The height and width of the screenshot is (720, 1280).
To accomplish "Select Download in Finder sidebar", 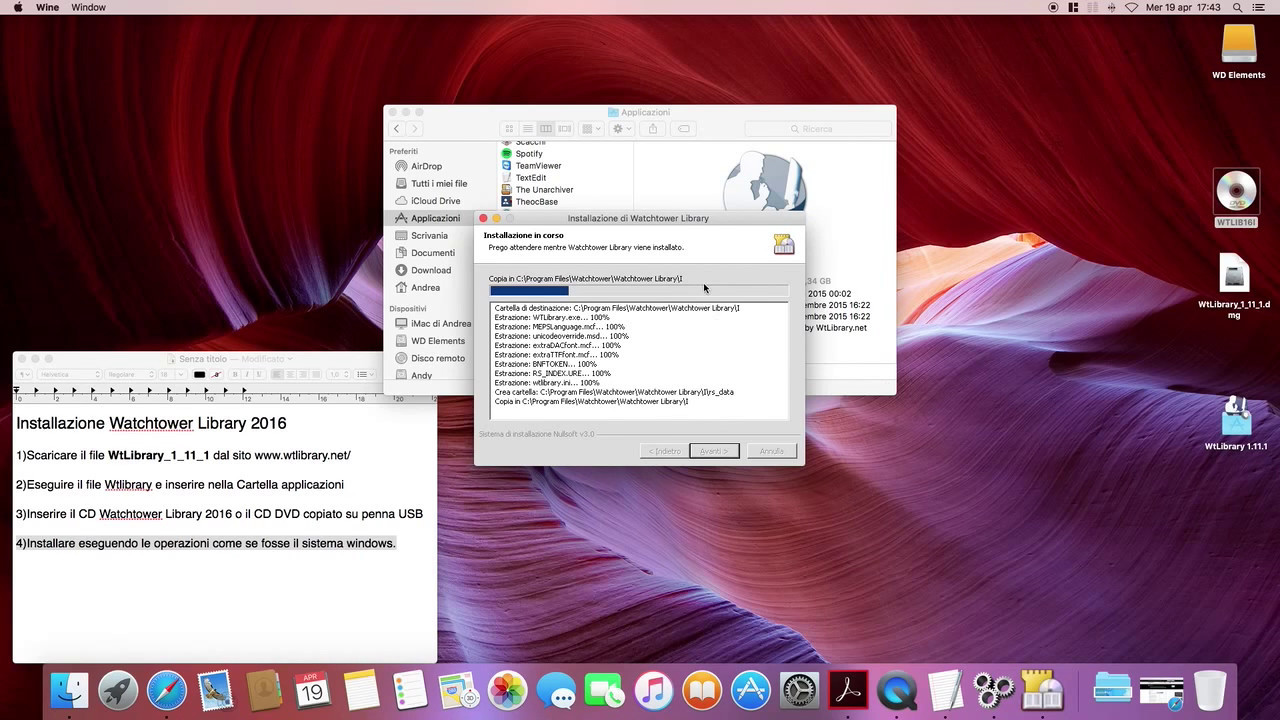I will (x=431, y=270).
